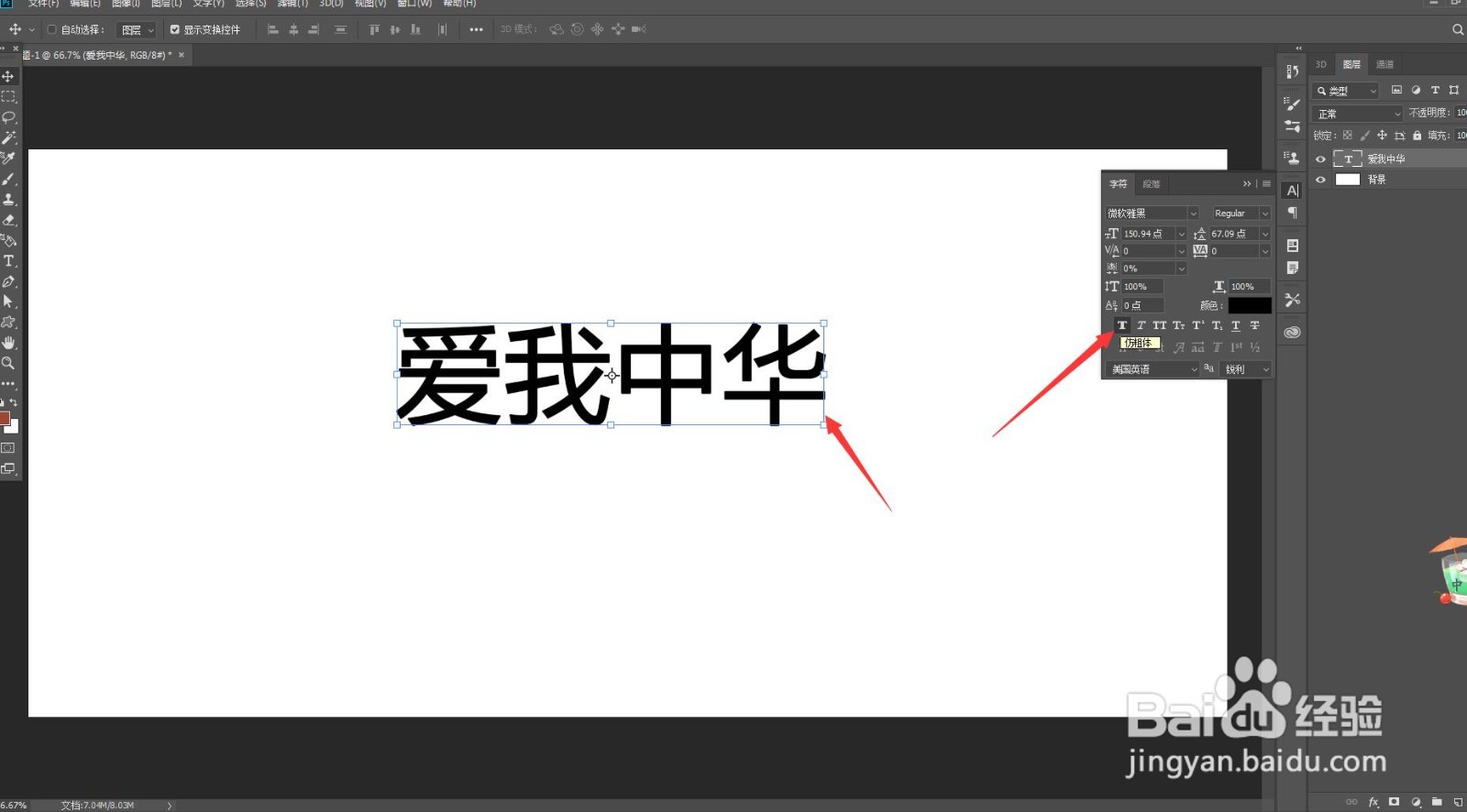Select the Hand tool
This screenshot has height=812, width=1467.
(x=8, y=343)
